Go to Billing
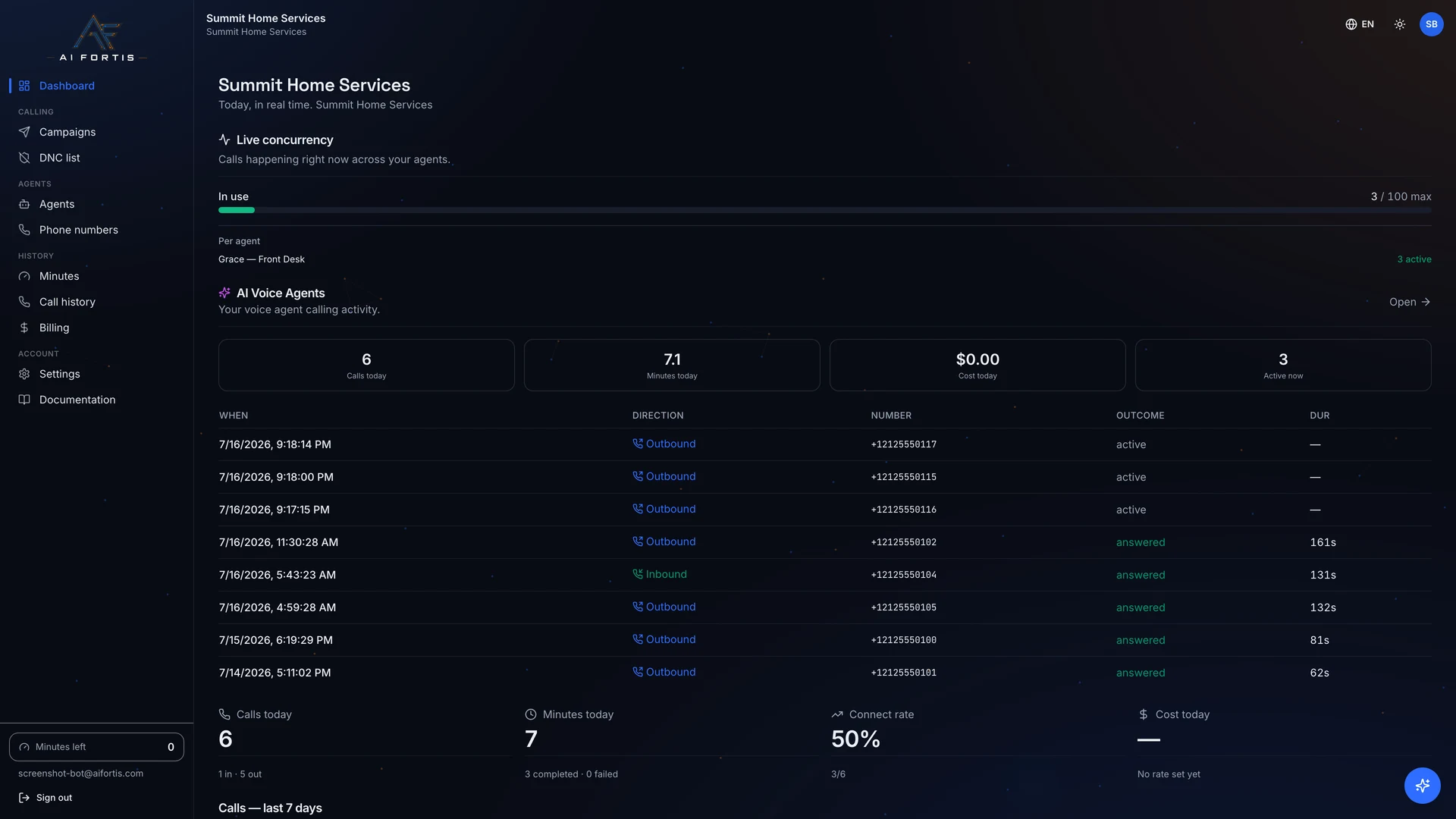The height and width of the screenshot is (819, 1456). tap(97, 328)
